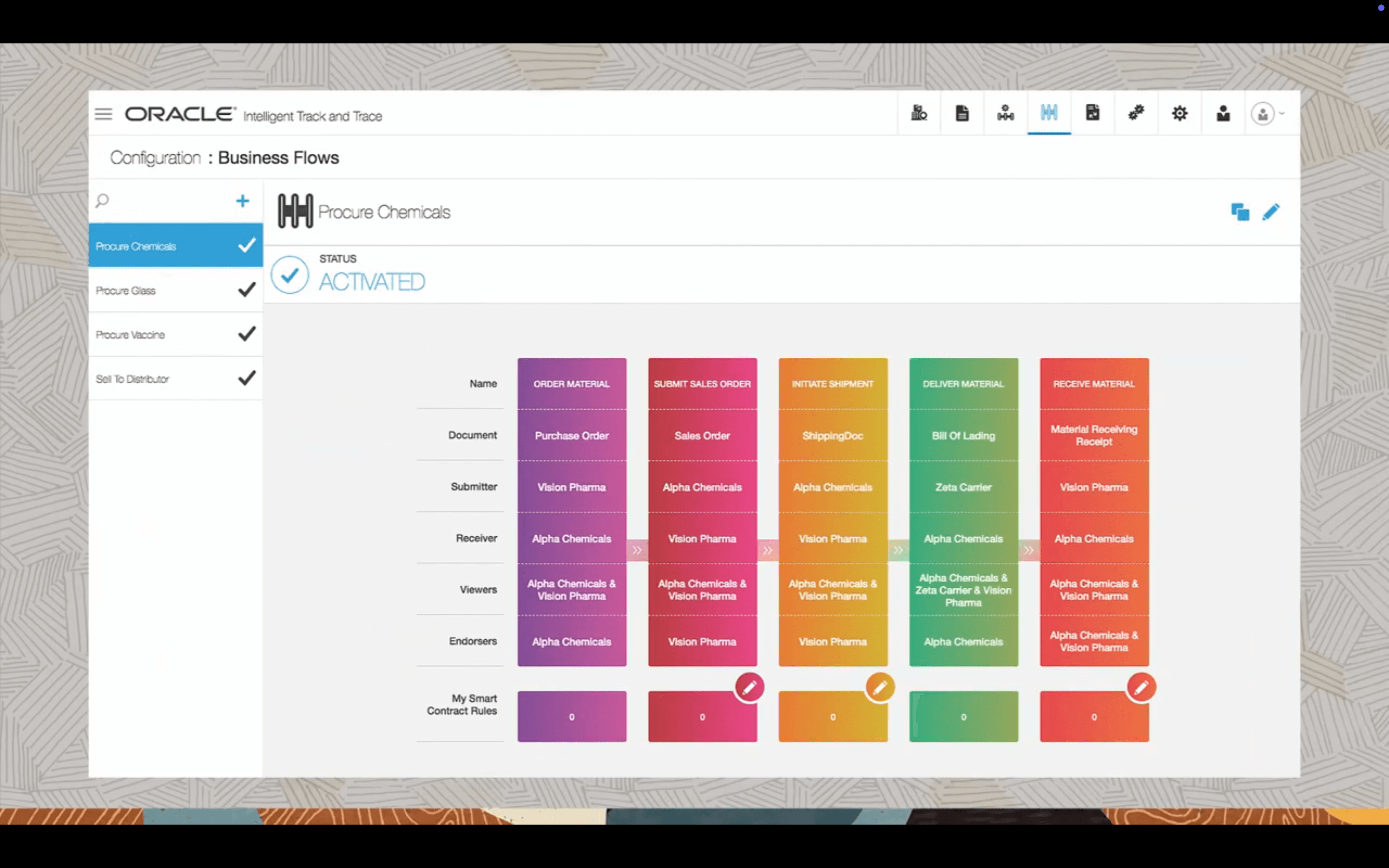The height and width of the screenshot is (868, 1389).
Task: Click the green Deliver Material rules count box
Action: (963, 717)
